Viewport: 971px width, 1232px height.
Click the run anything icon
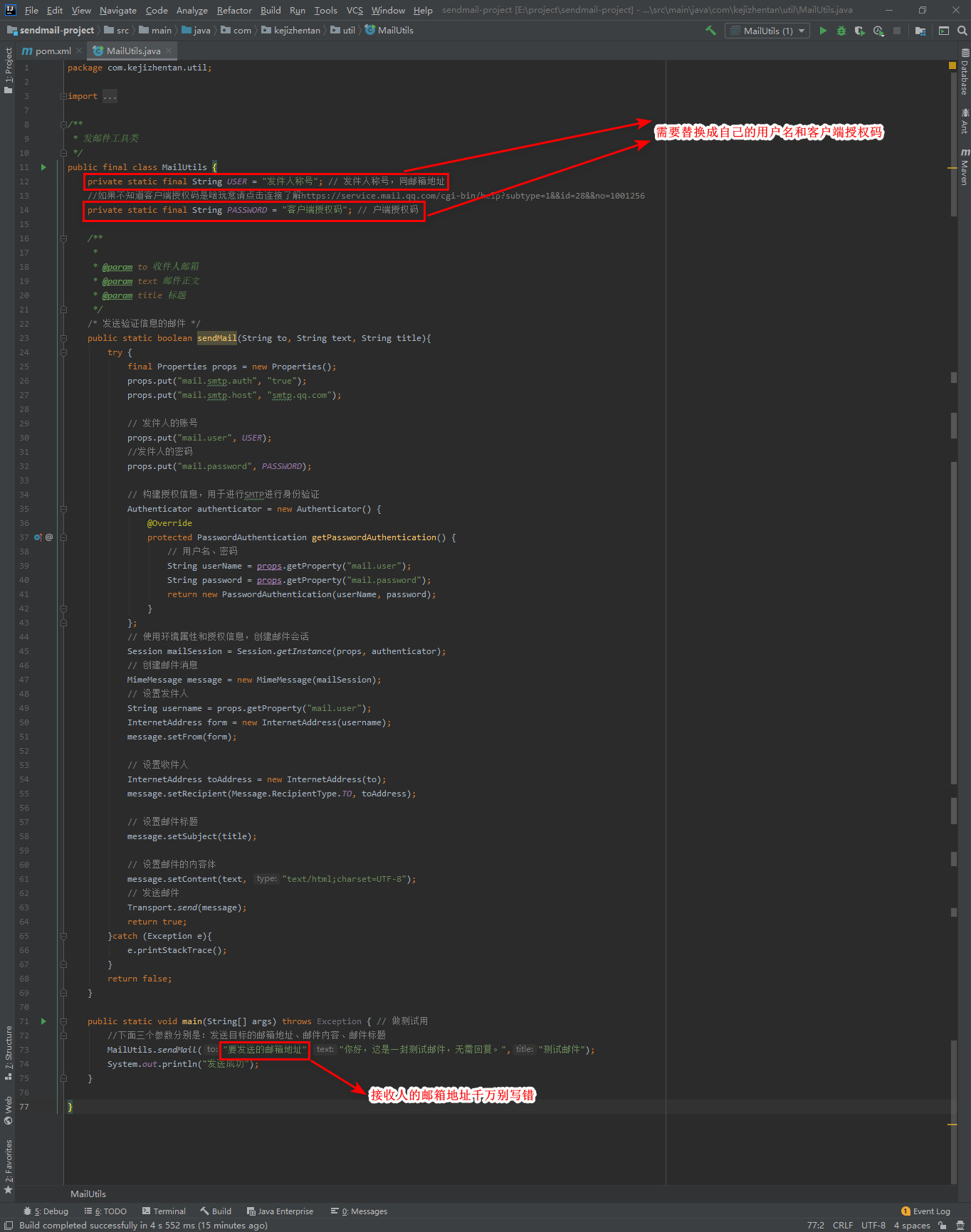(944, 31)
